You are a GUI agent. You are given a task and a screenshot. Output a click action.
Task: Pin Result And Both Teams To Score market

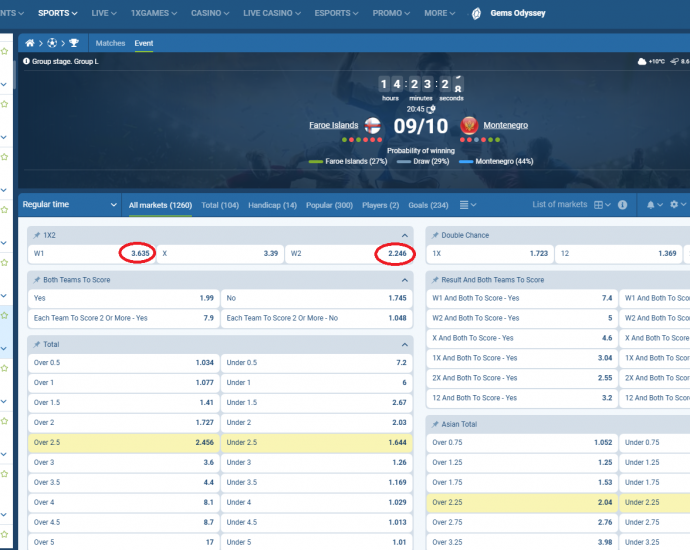click(435, 280)
